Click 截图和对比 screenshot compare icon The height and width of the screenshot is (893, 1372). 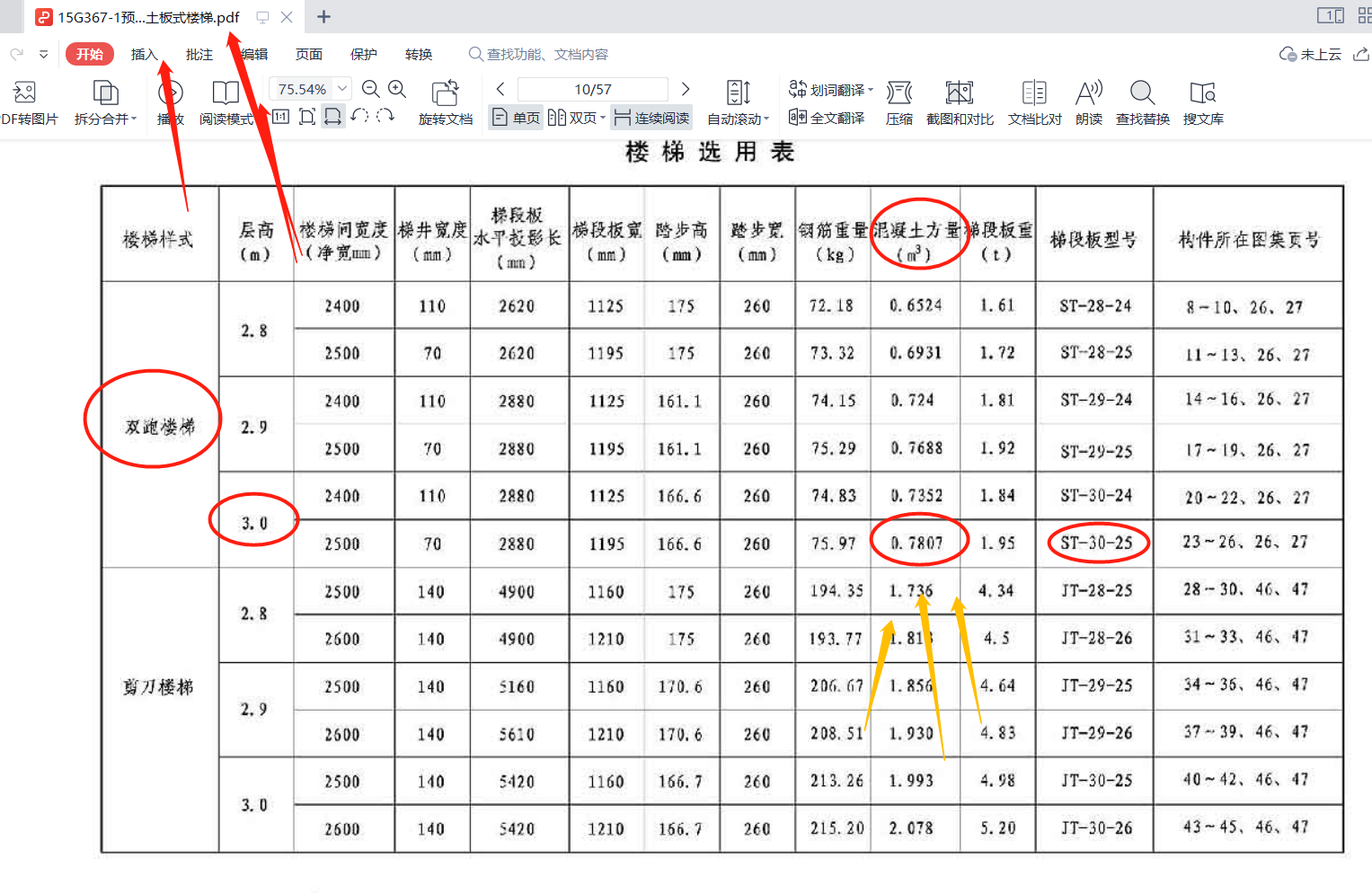[960, 92]
